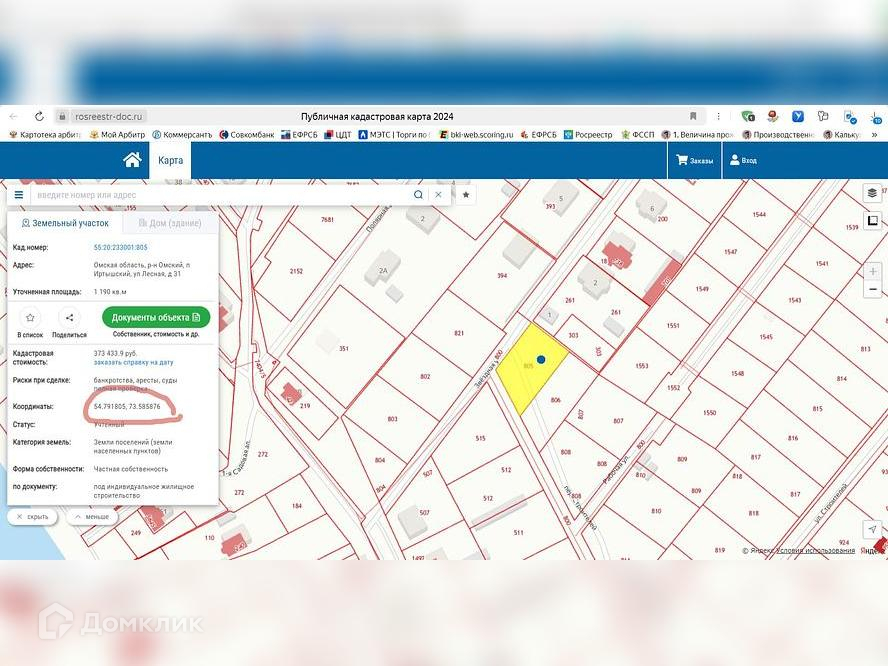Go to the site home page icon

click(x=132, y=160)
